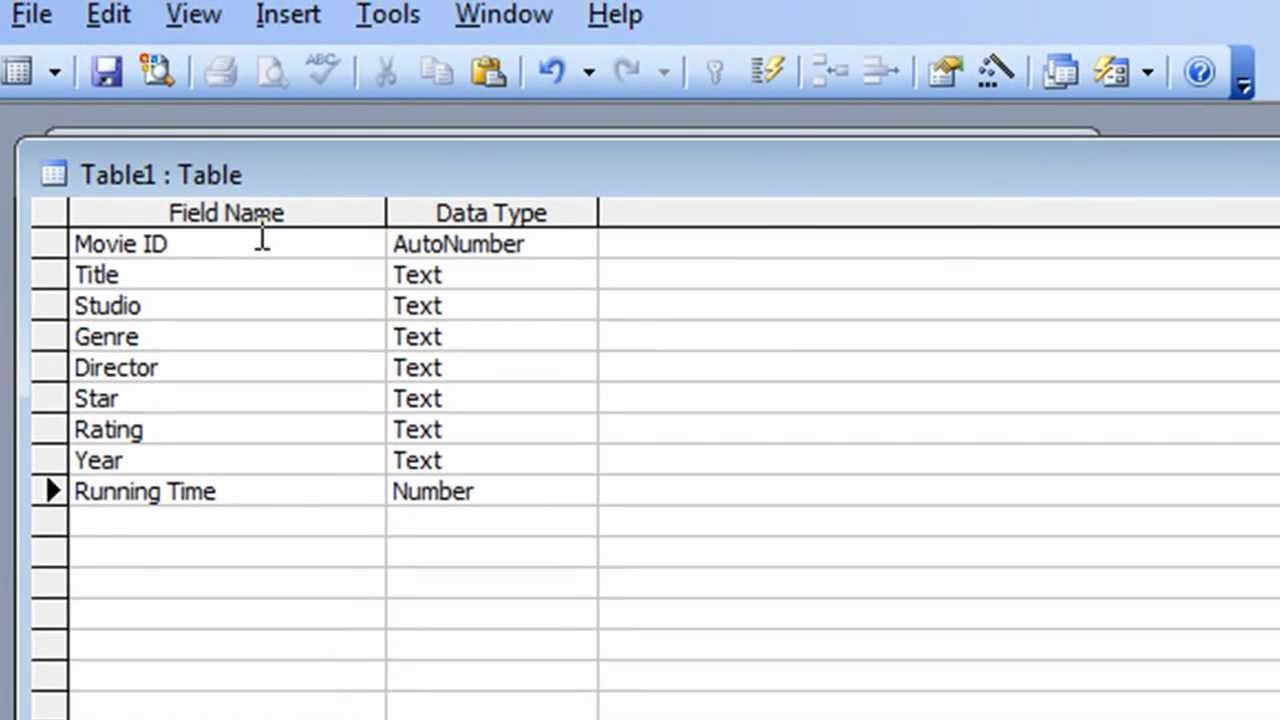Set a Primary Key using the key icon

tap(716, 70)
